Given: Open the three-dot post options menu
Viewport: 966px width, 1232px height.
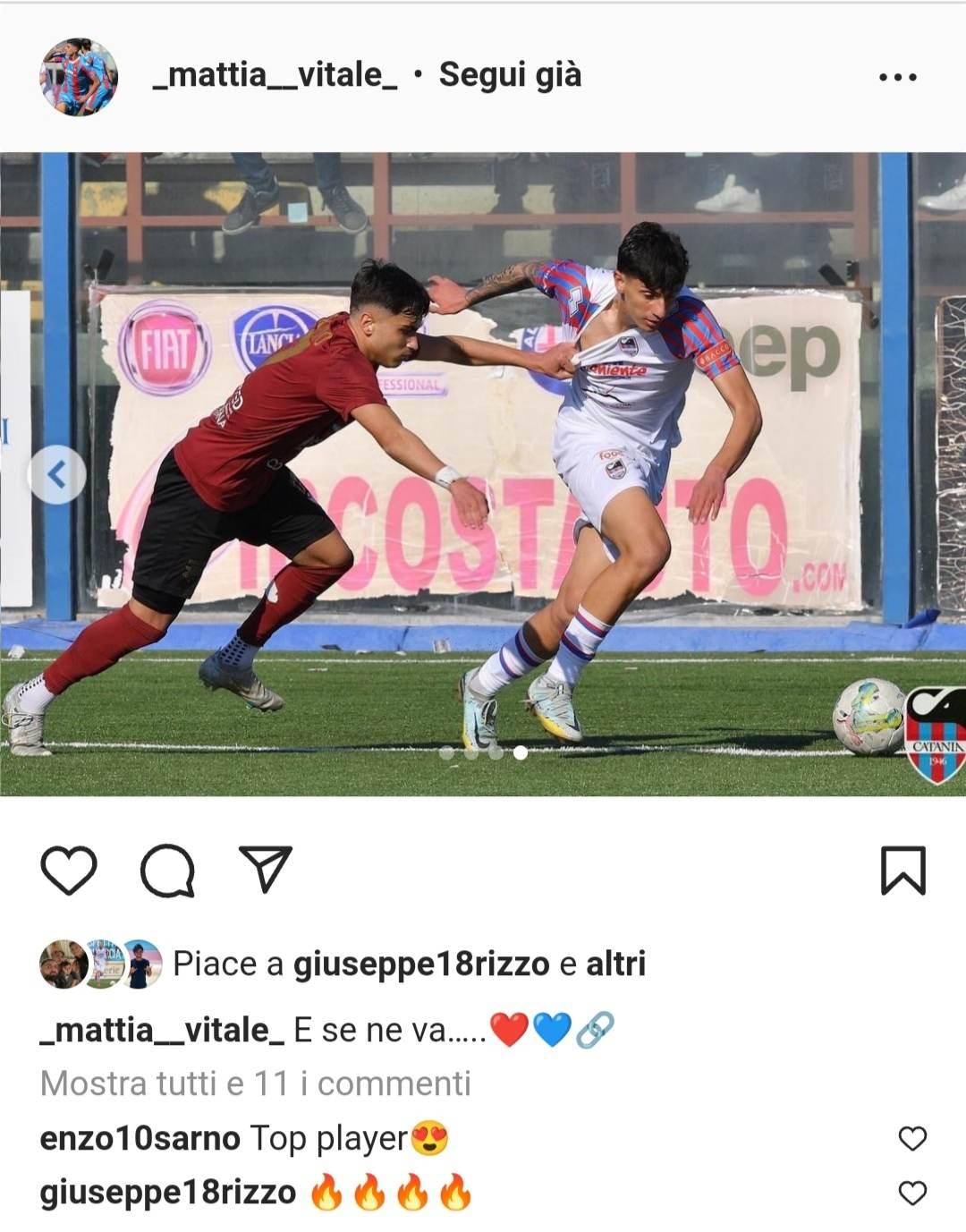Looking at the screenshot, I should (898, 77).
